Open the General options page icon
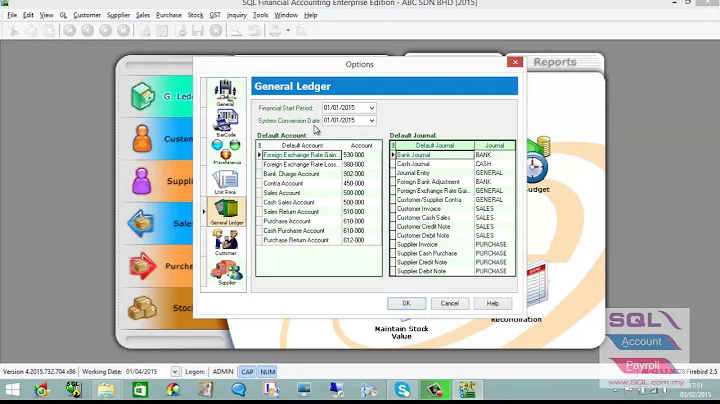 [x=225, y=92]
